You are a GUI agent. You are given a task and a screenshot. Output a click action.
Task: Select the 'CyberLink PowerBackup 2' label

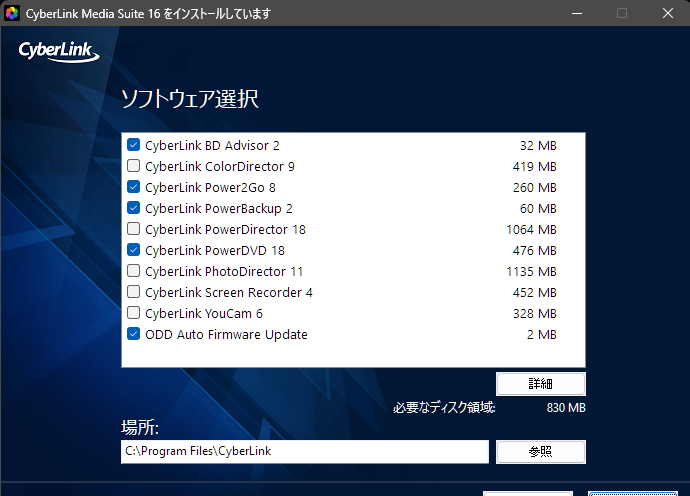219,209
